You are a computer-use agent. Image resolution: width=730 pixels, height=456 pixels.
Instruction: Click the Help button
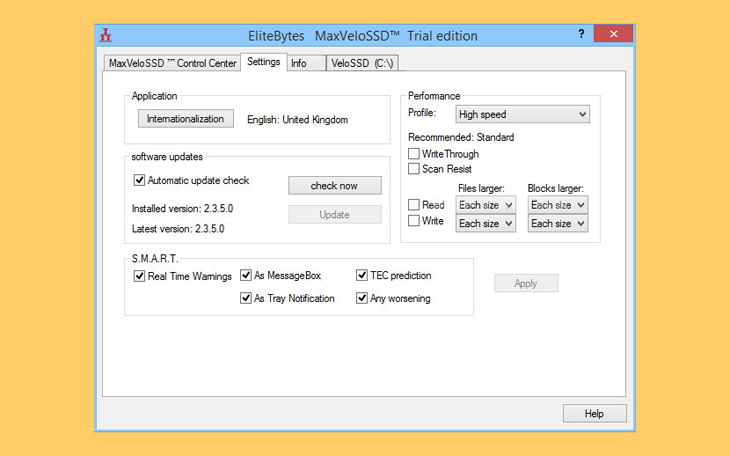(x=594, y=413)
